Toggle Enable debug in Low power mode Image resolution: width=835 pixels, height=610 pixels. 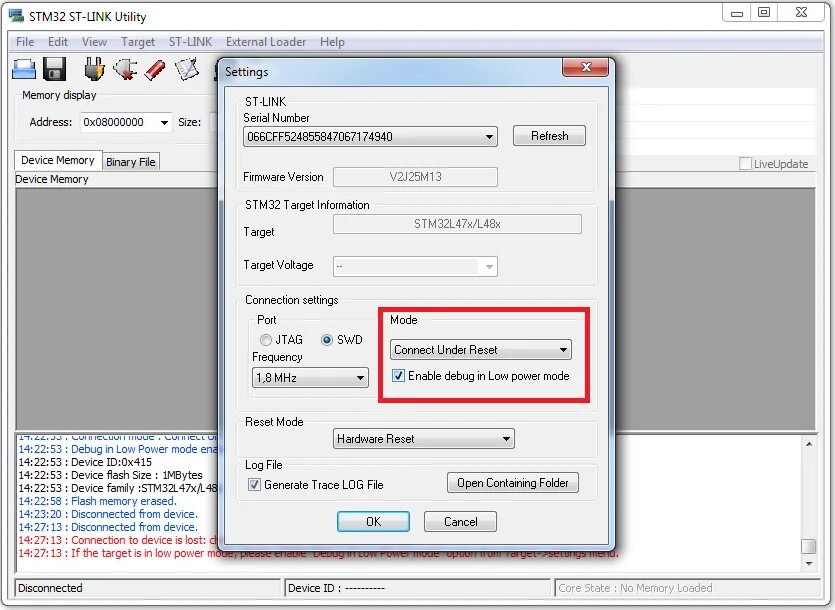pyautogui.click(x=398, y=376)
